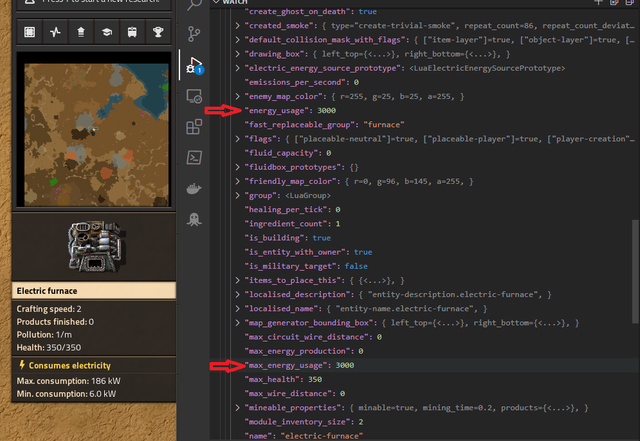Open Search in the VS Code activity bar
This screenshot has height=441, width=640.
click(x=194, y=5)
